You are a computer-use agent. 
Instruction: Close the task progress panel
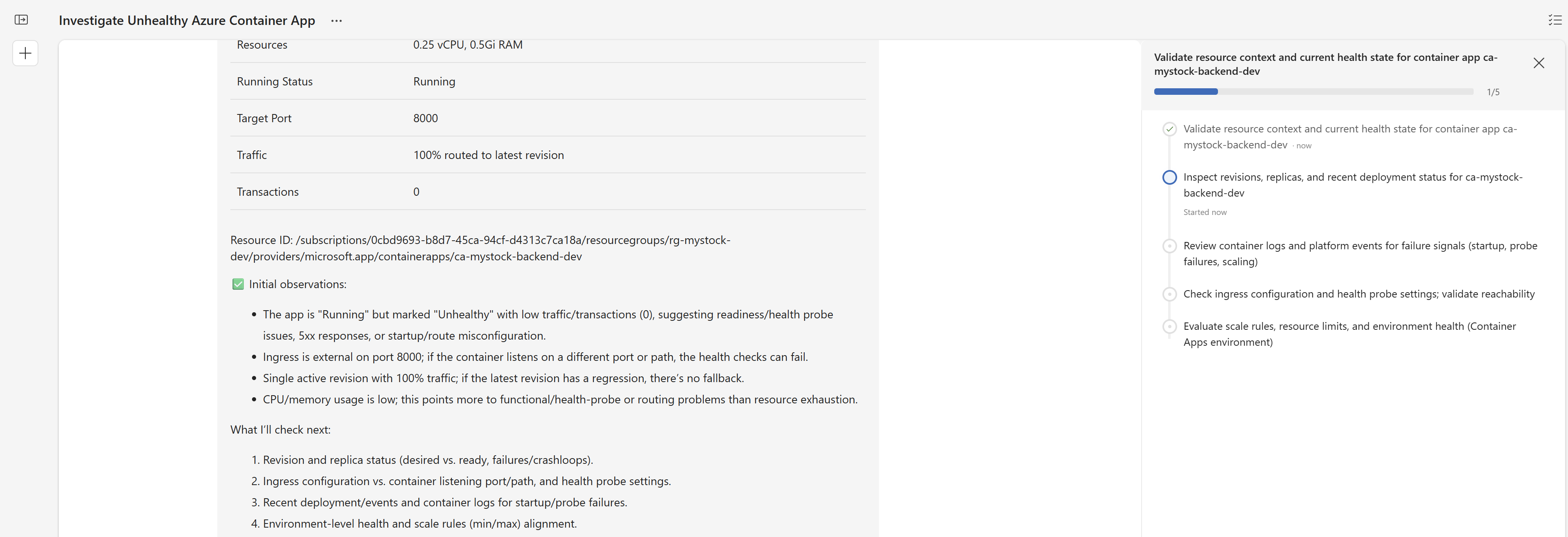(1538, 63)
